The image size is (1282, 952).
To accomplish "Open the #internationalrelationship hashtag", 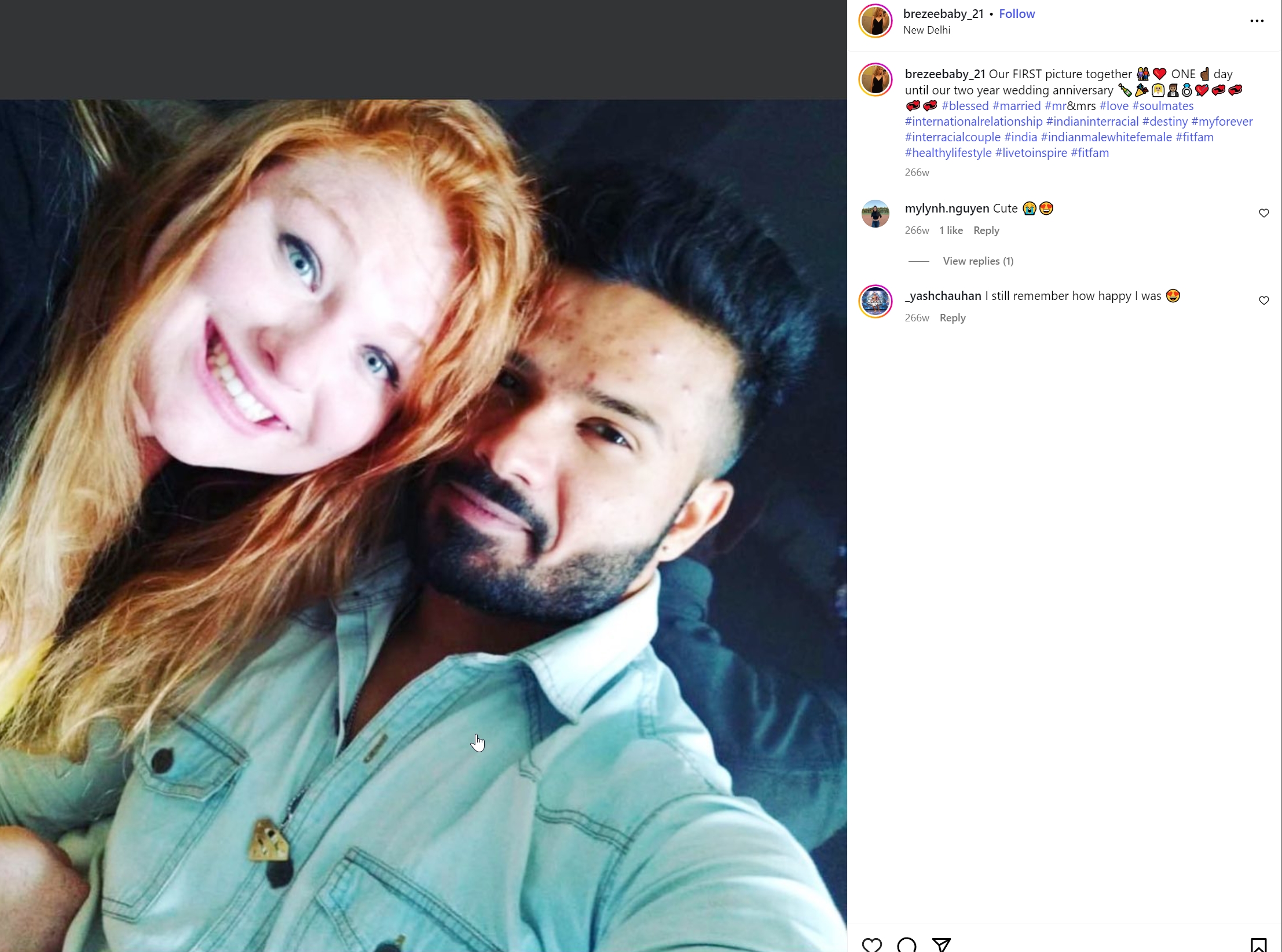I will click(x=973, y=122).
